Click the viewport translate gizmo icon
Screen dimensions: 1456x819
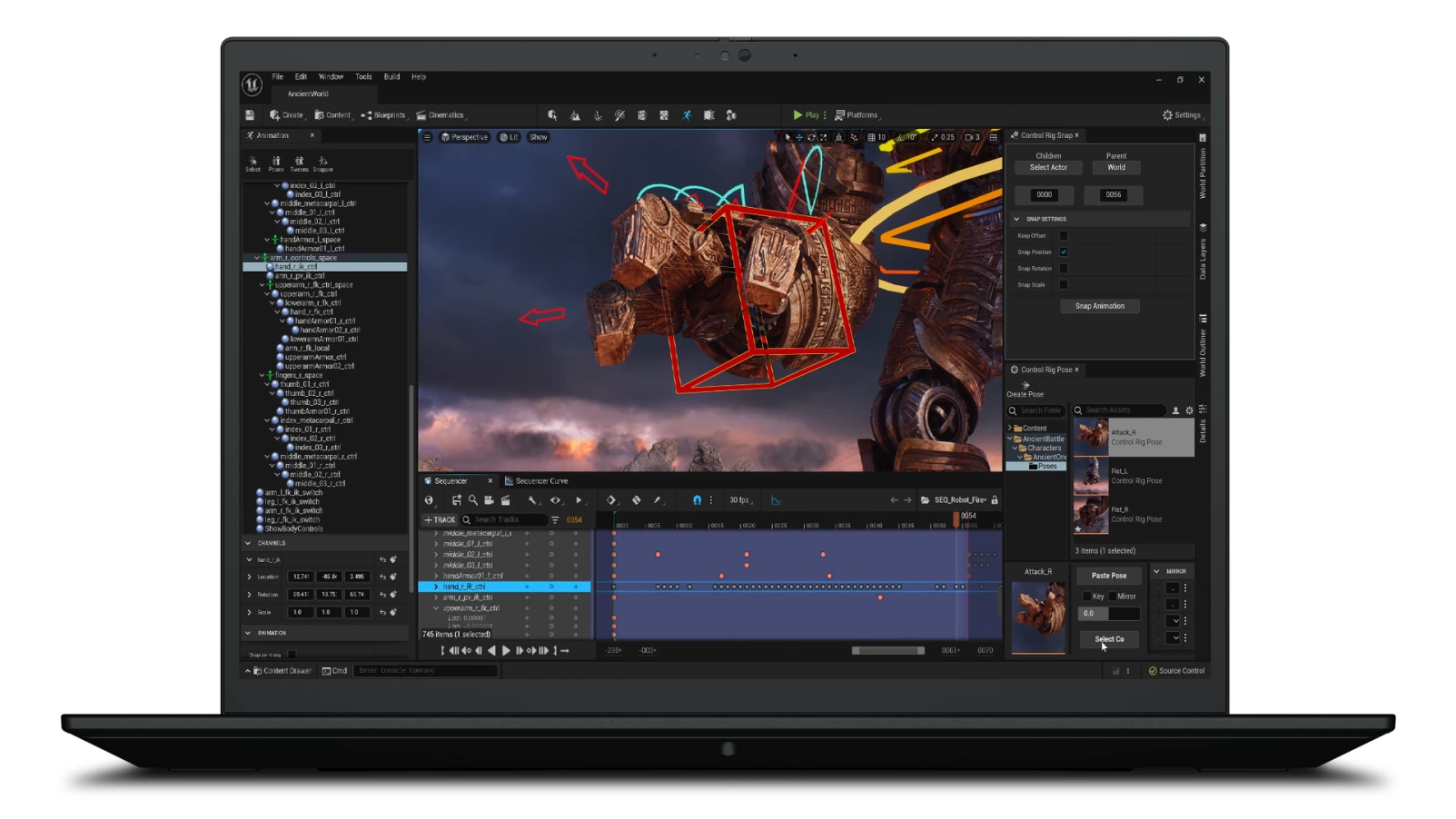[x=799, y=137]
